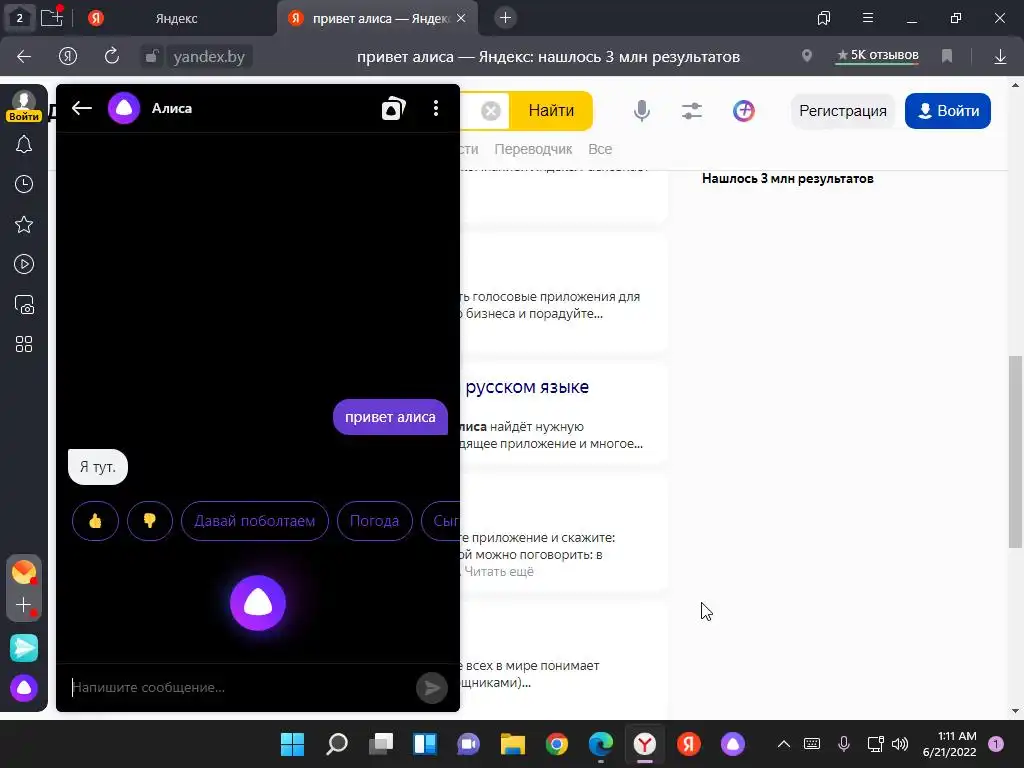
Task: Open the 'на русском языке' result link
Action: [x=526, y=387]
